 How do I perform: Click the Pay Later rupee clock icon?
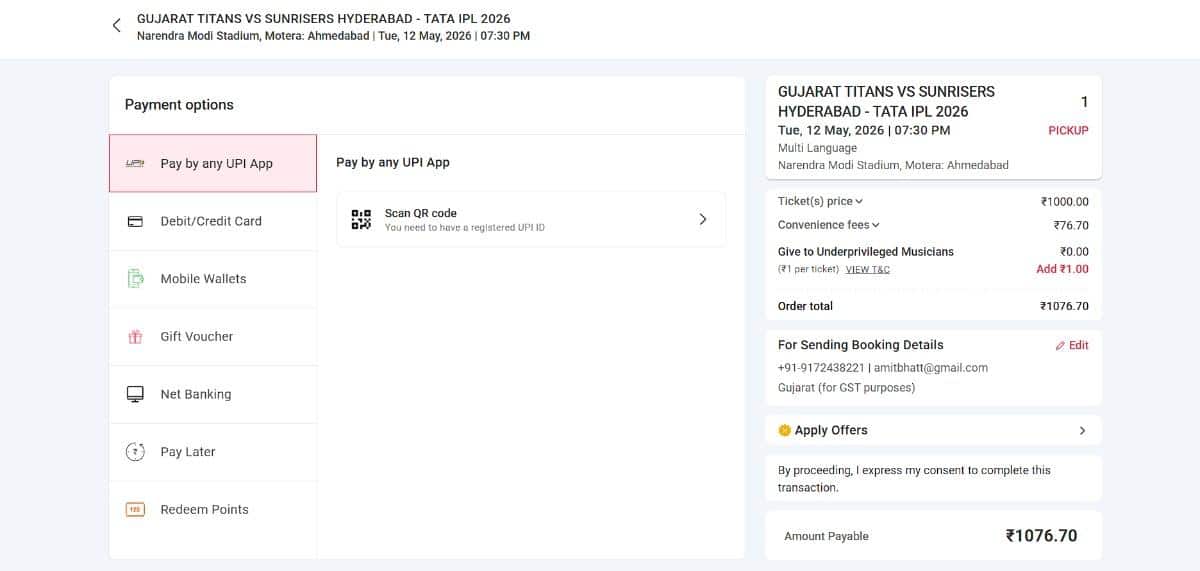point(135,452)
